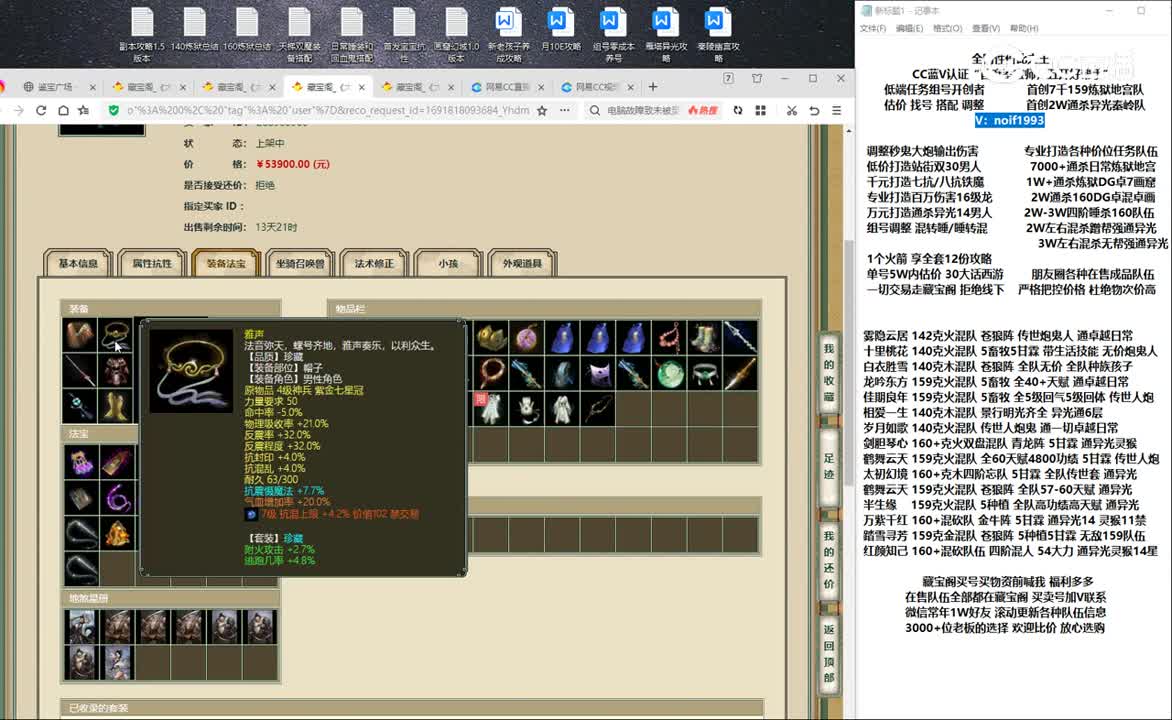Click the silver belt item in inventory

705,373
